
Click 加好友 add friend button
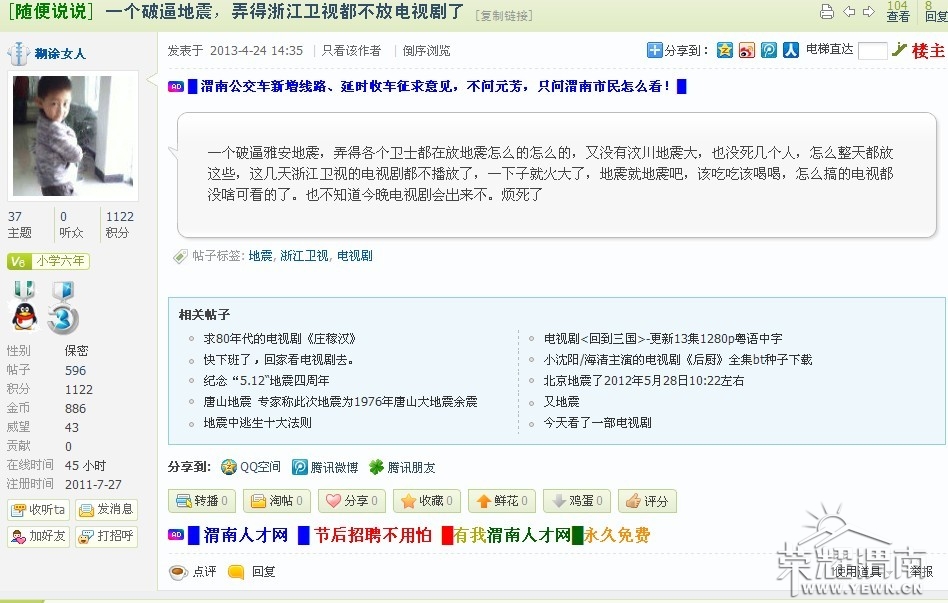[x=39, y=536]
